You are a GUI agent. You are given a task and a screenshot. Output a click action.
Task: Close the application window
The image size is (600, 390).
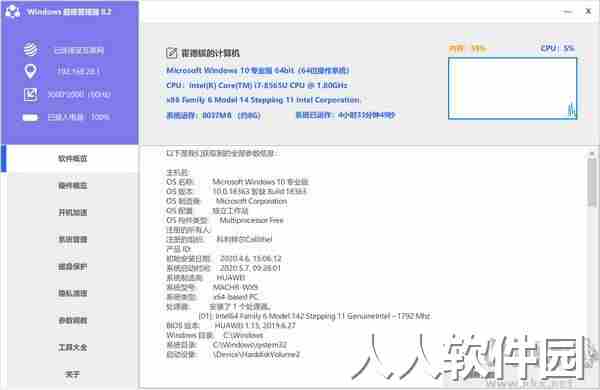click(x=588, y=11)
